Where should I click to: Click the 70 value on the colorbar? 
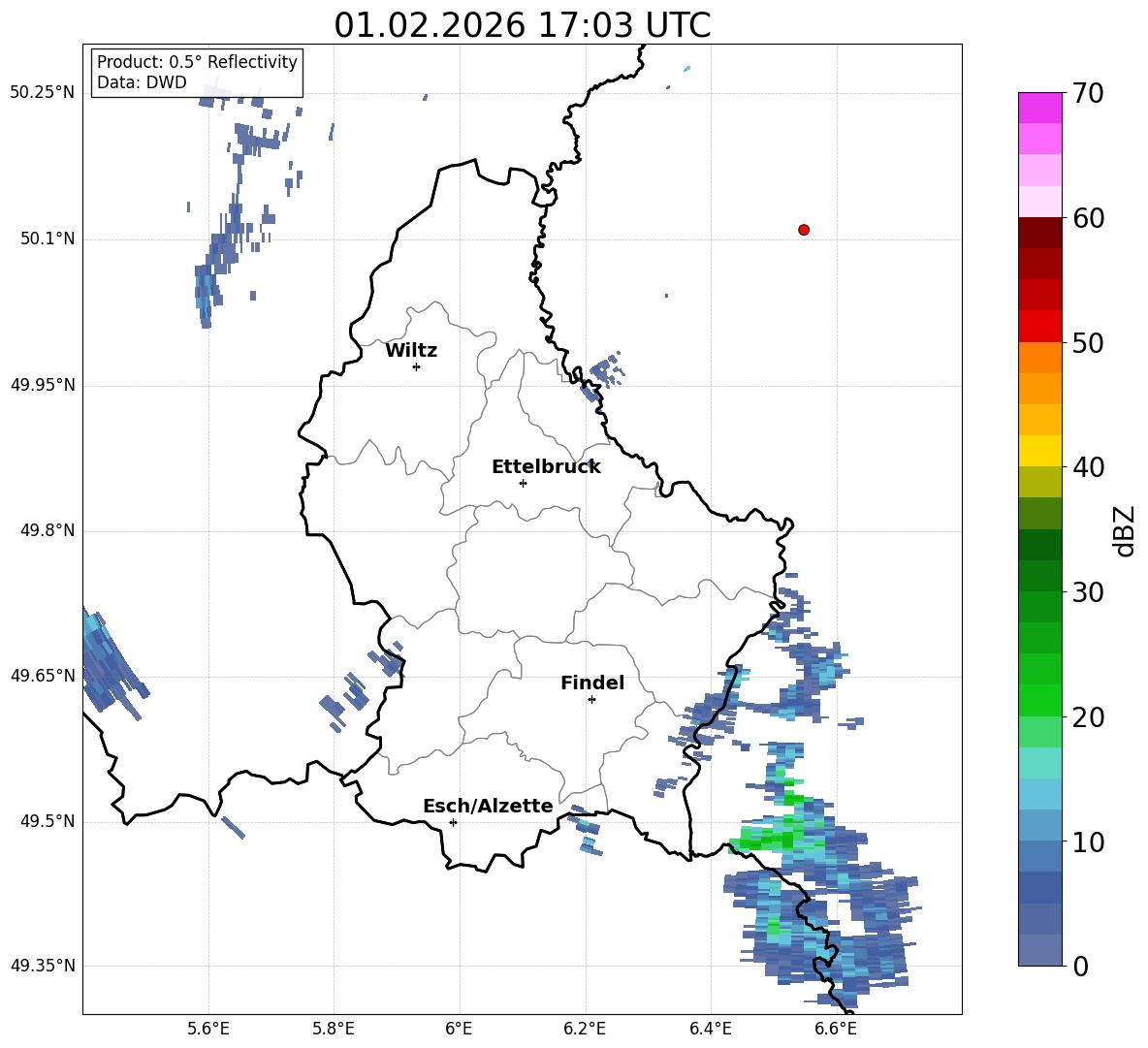tap(1088, 93)
